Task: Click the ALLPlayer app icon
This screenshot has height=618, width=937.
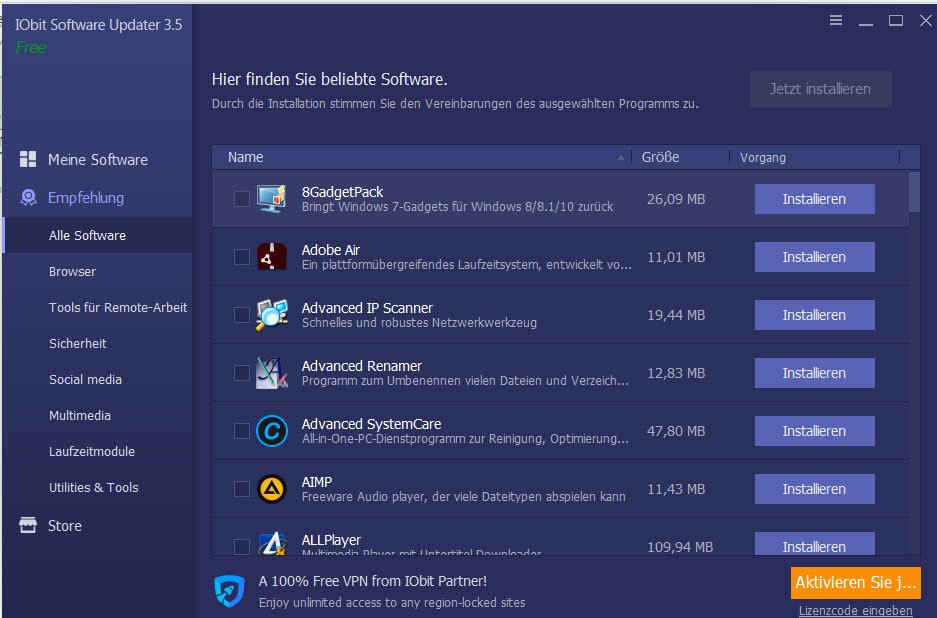Action: click(272, 543)
